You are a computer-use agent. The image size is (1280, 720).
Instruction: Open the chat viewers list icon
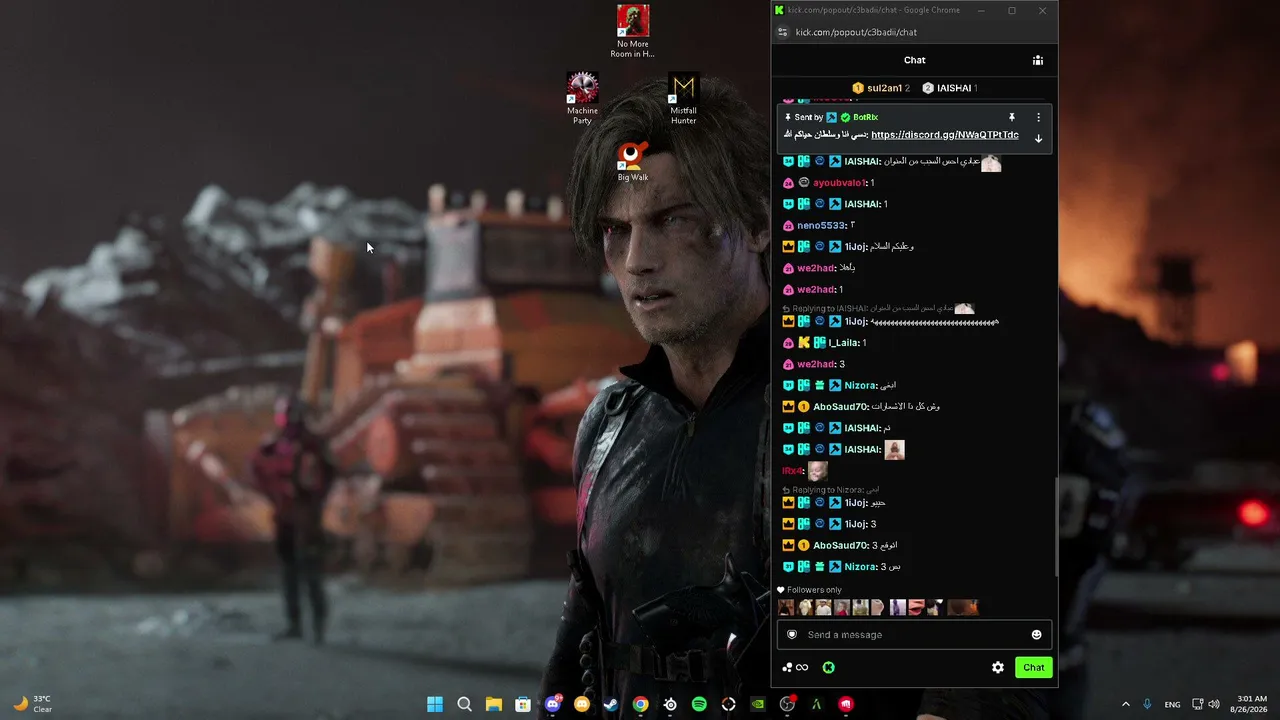(1038, 60)
